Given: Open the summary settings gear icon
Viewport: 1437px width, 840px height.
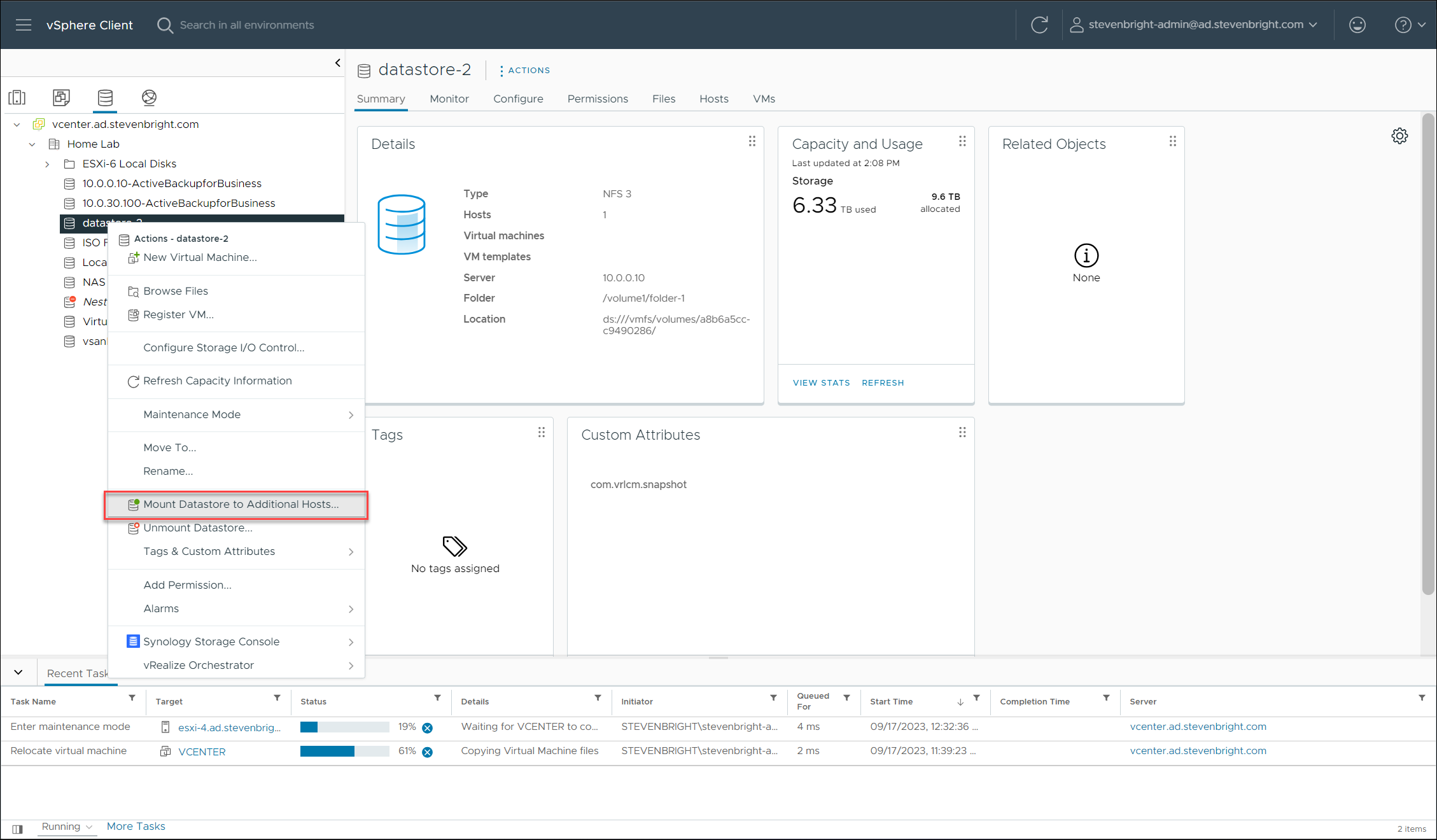Looking at the screenshot, I should [x=1399, y=136].
